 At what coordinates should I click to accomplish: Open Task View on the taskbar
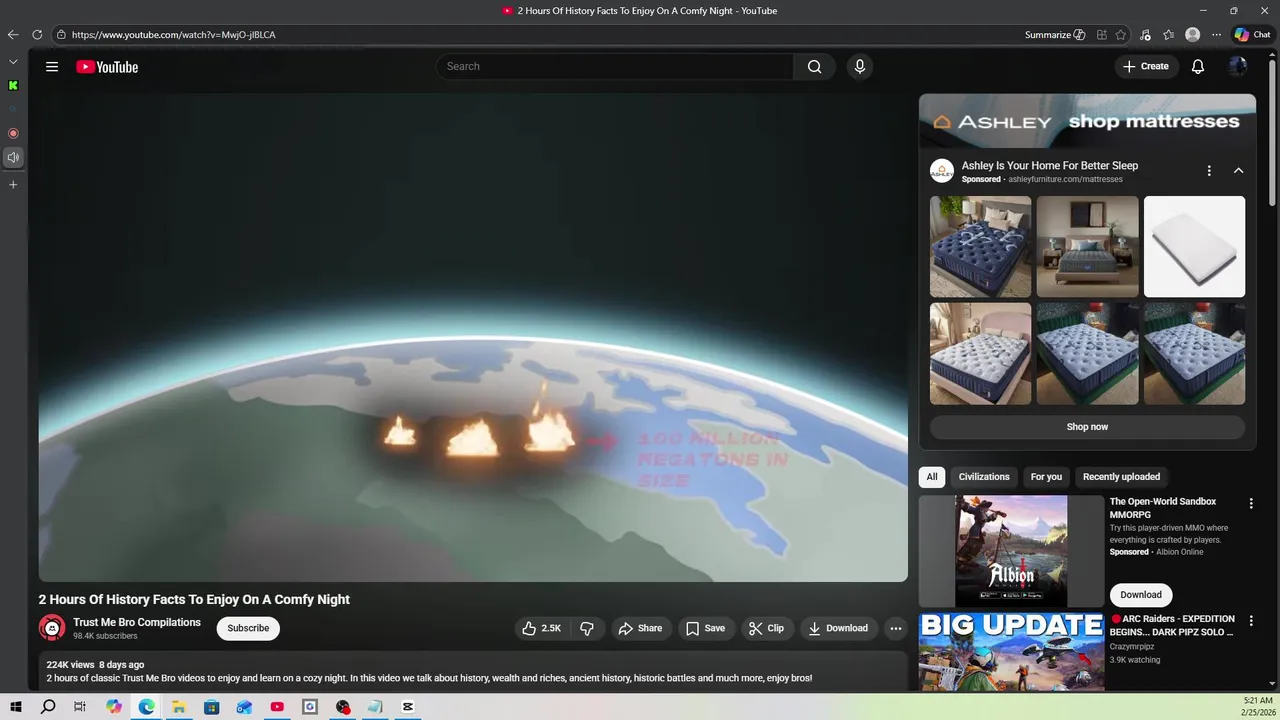tap(80, 707)
